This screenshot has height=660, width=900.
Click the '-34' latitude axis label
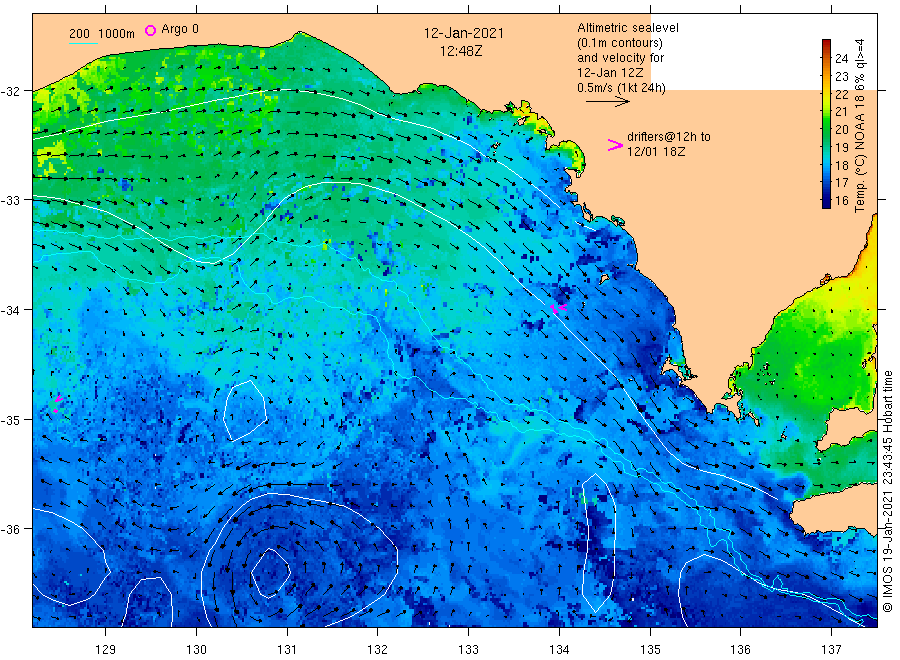click(10, 310)
